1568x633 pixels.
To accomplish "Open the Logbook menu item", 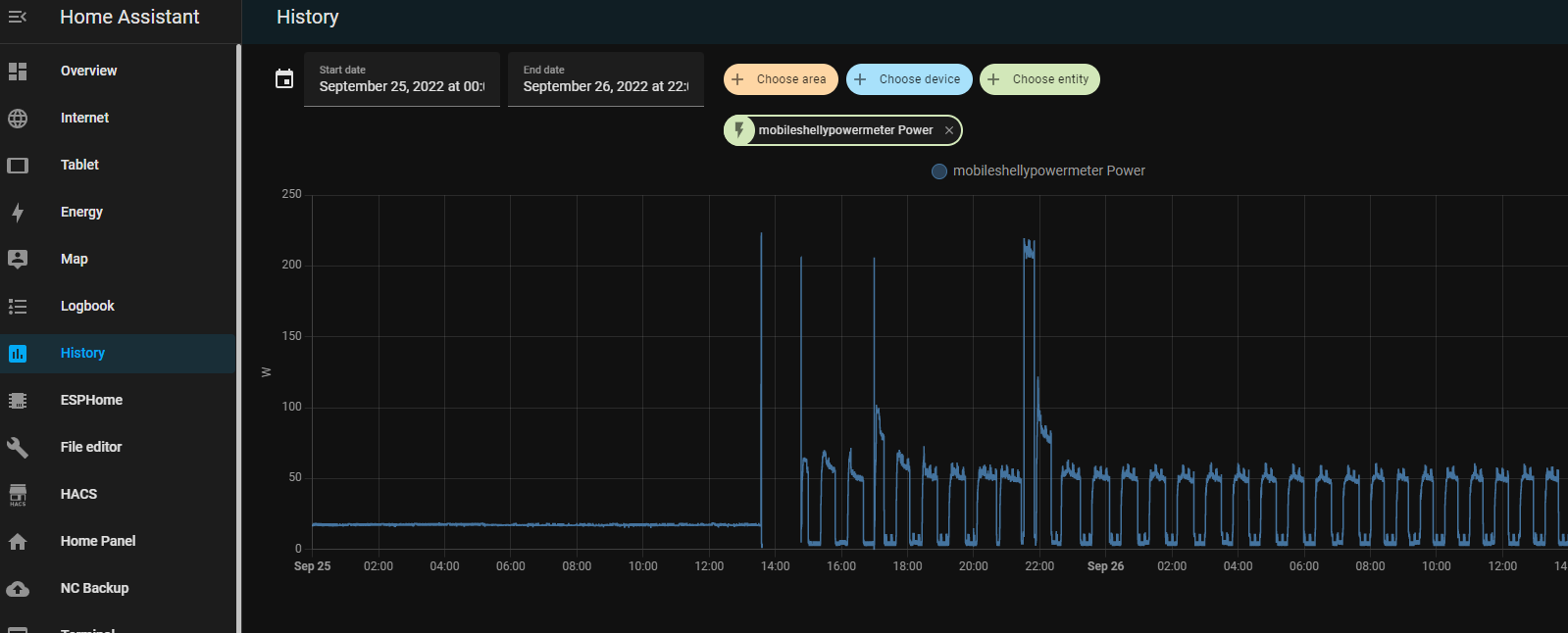I will tap(118, 307).
